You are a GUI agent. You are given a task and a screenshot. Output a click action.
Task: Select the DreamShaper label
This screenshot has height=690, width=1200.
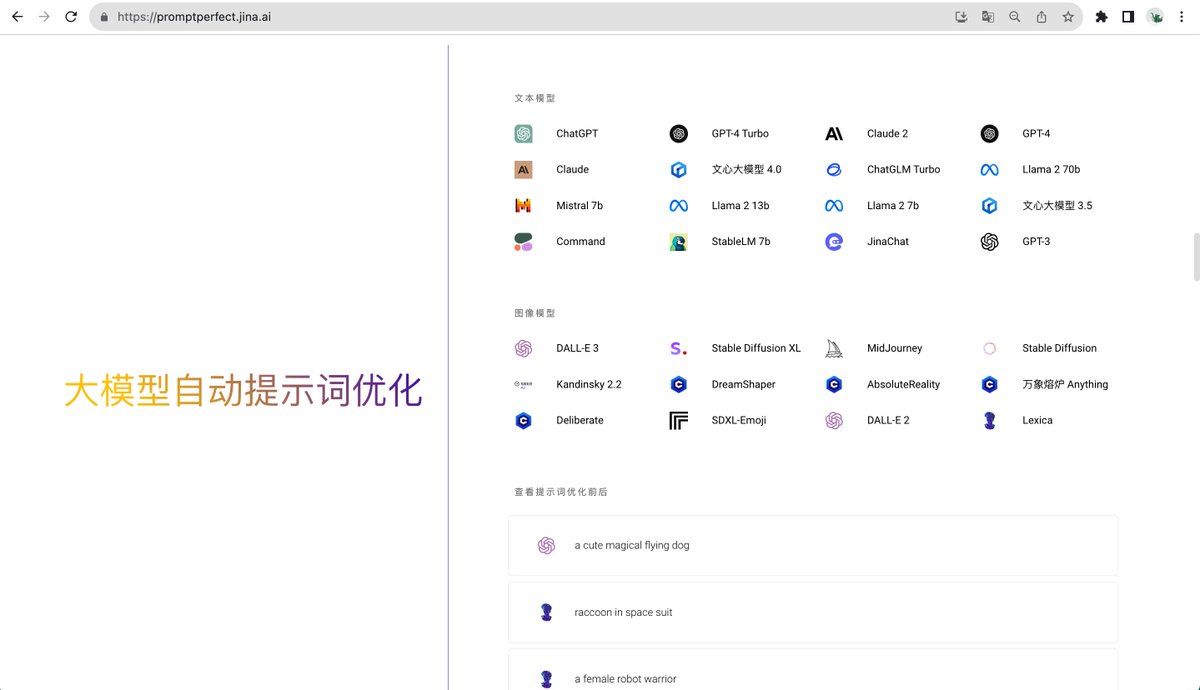tap(743, 385)
